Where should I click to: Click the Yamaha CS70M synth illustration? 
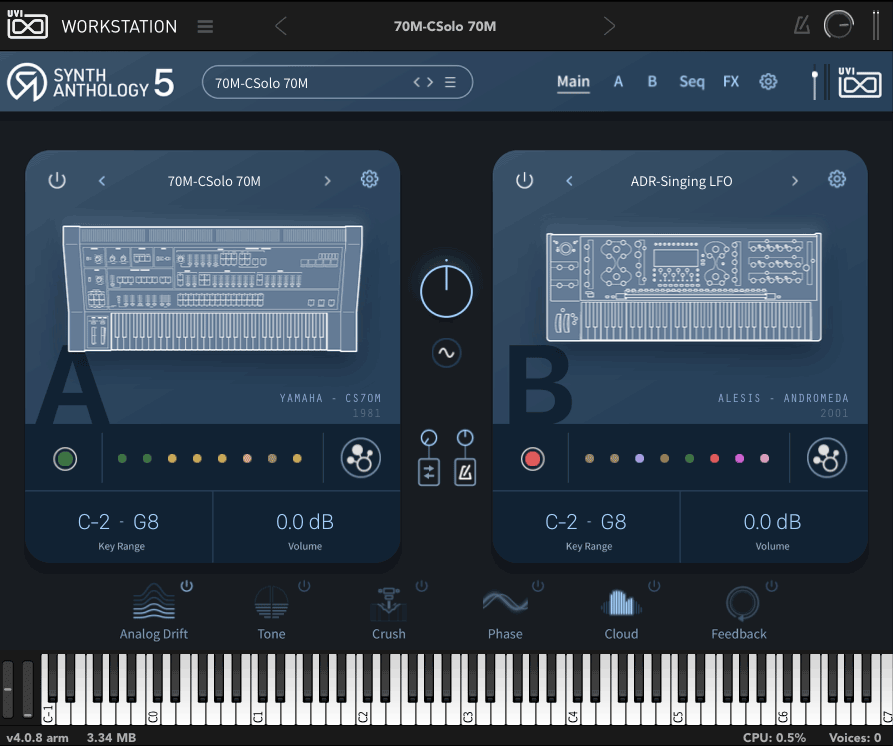(212, 289)
